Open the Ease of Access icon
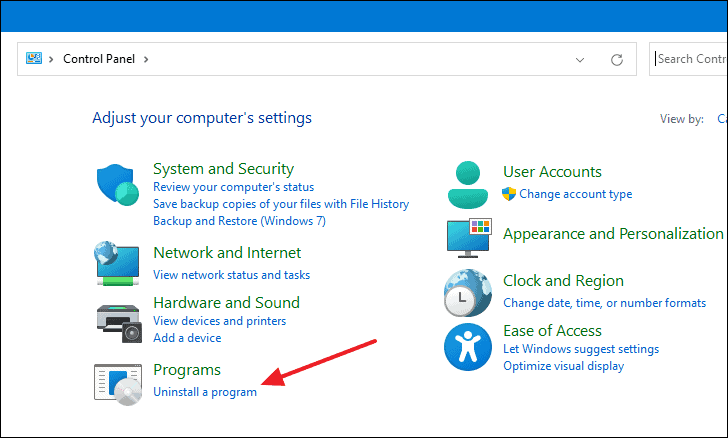728x438 pixels. (x=468, y=347)
